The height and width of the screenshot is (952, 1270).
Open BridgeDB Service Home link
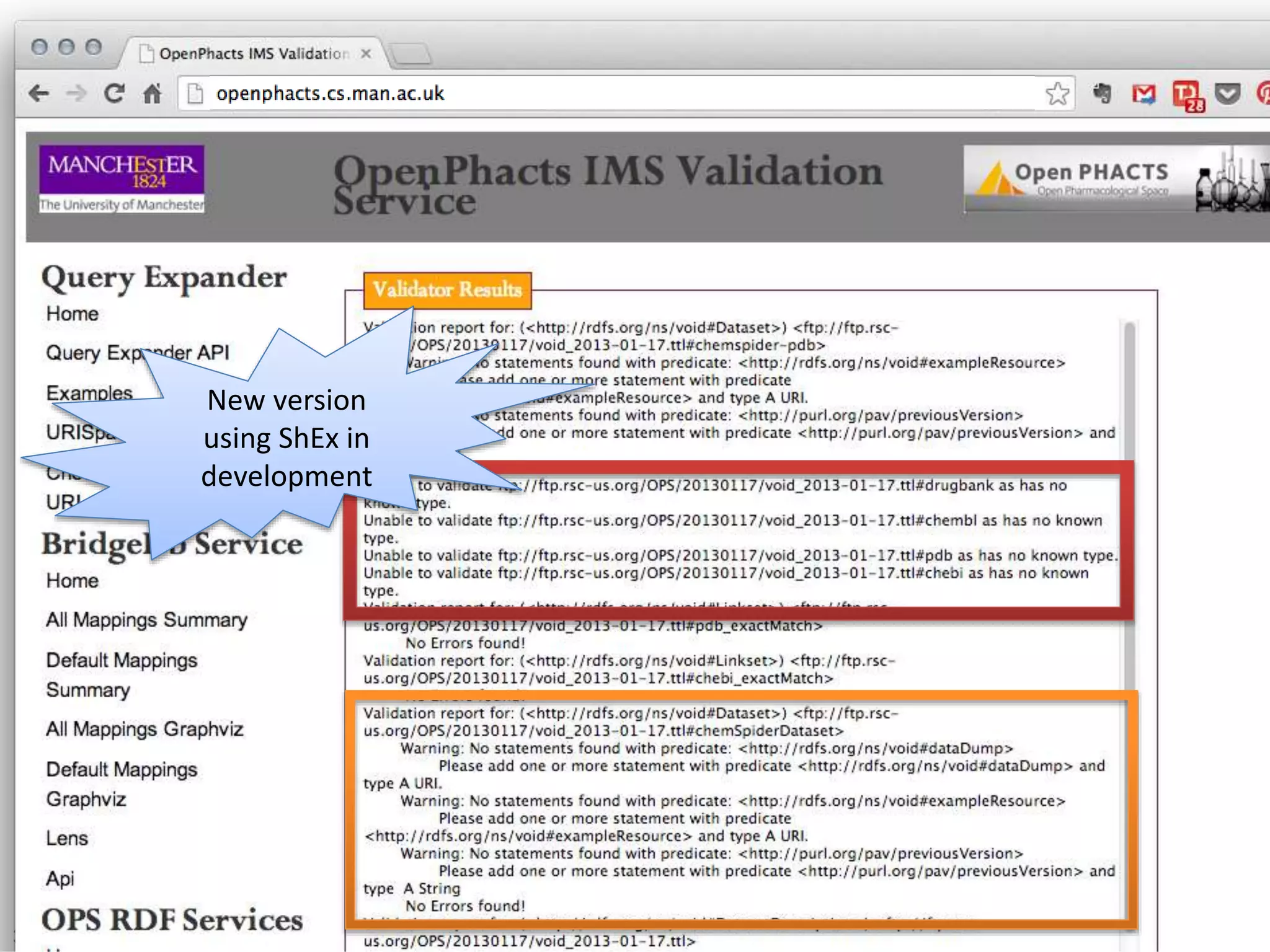point(73,581)
